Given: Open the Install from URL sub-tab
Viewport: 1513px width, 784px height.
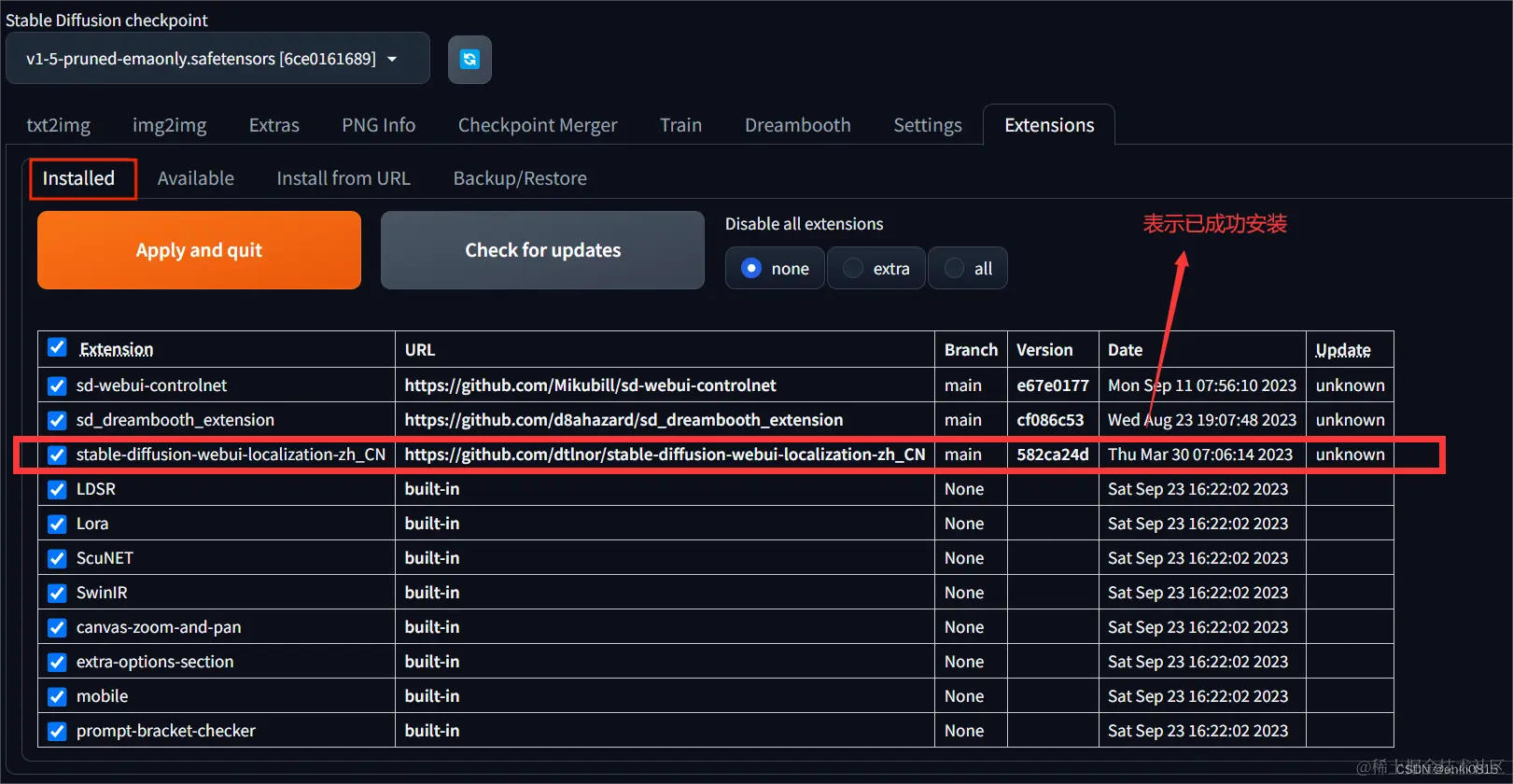Looking at the screenshot, I should tap(343, 178).
